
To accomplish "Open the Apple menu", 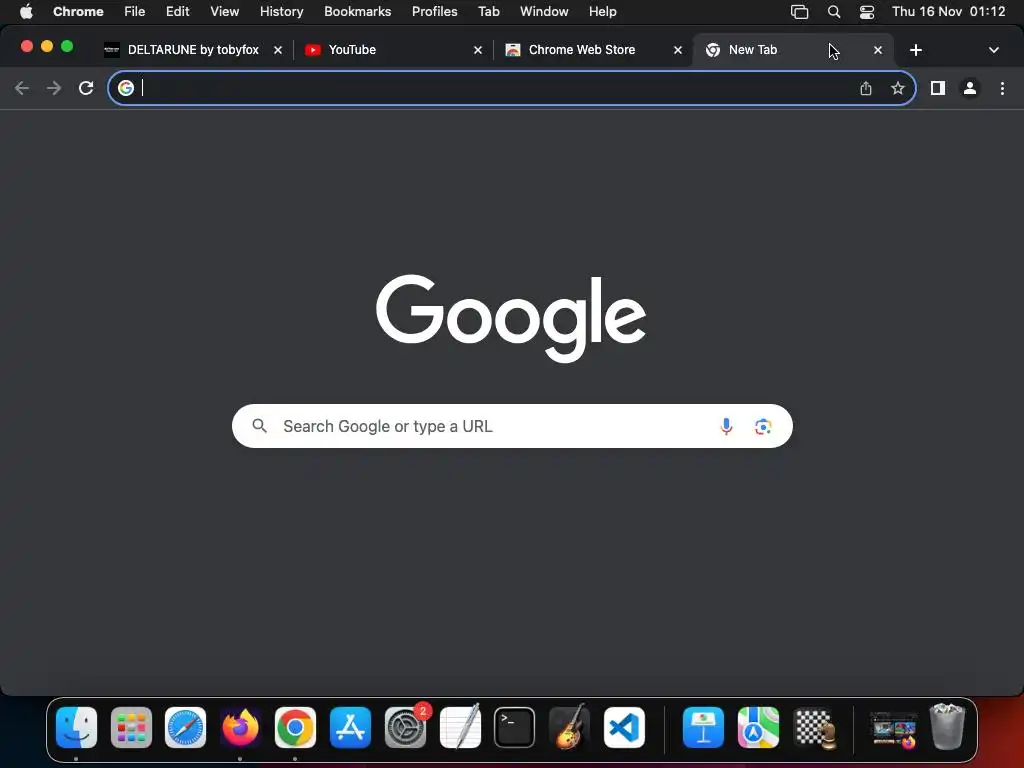I will (x=26, y=12).
